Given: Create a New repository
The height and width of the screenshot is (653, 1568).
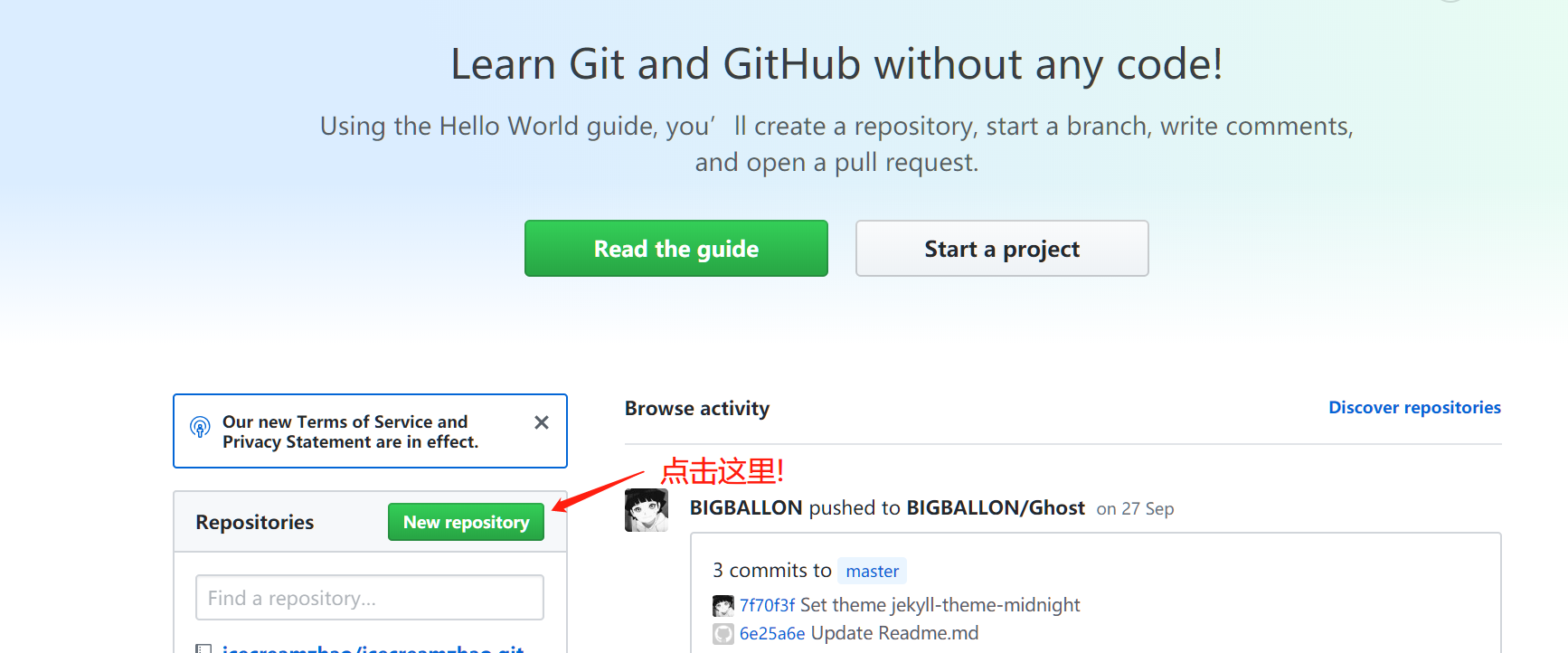Looking at the screenshot, I should click(466, 522).
